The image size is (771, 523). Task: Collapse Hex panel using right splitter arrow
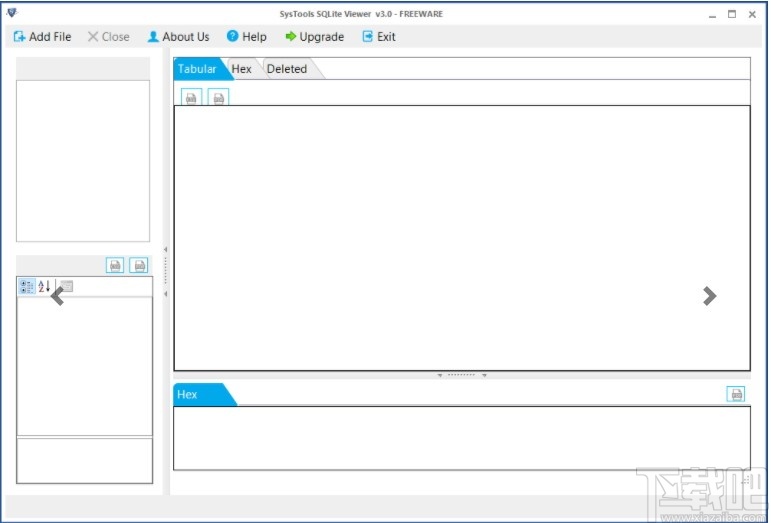click(484, 375)
